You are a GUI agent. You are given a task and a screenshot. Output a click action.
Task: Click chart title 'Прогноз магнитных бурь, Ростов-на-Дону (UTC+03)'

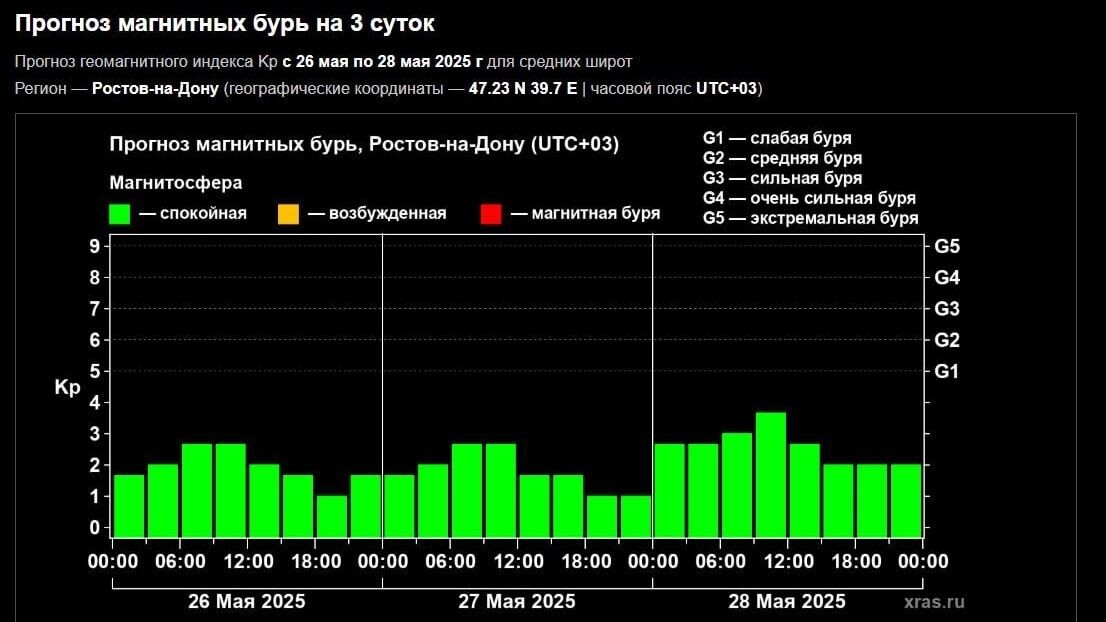(364, 145)
